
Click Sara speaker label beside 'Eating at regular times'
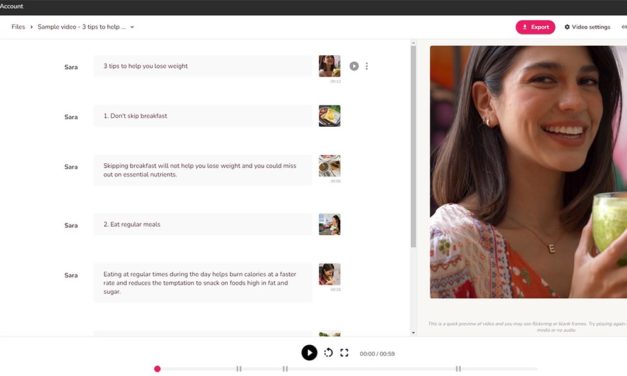click(x=71, y=275)
